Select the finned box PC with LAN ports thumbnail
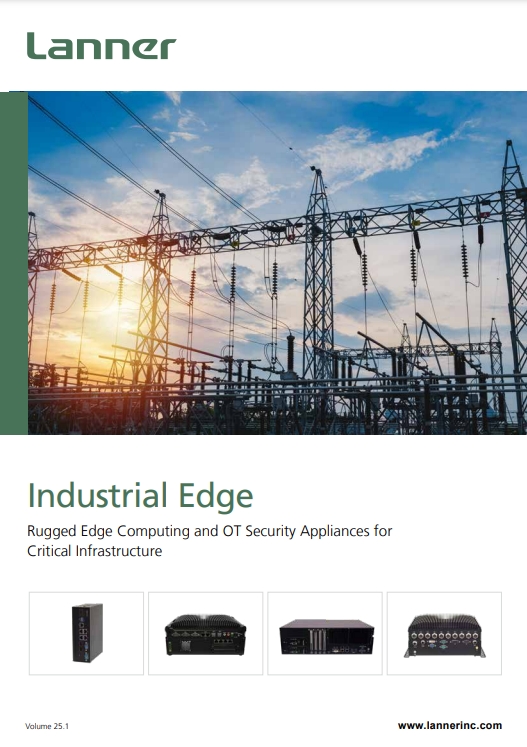 point(205,633)
